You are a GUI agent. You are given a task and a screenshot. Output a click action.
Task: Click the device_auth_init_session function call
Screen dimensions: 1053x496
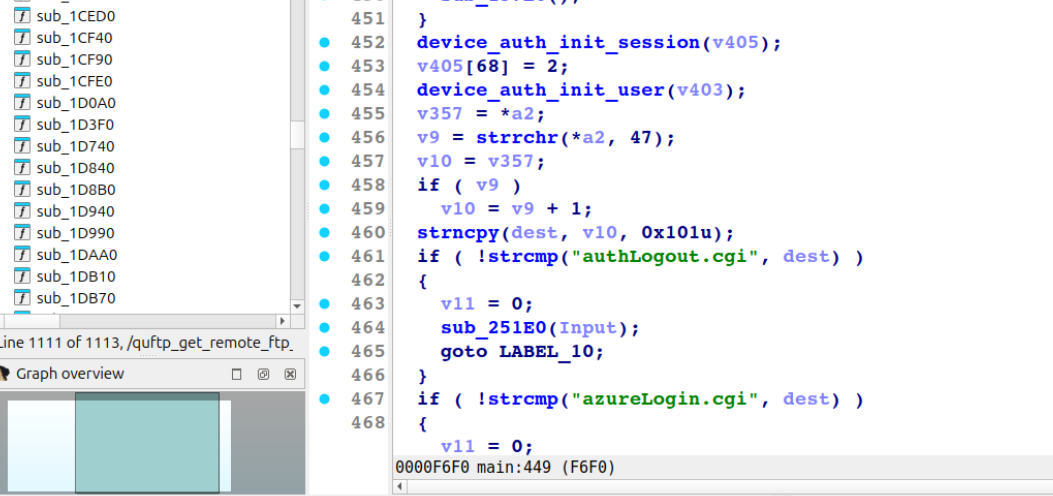[x=557, y=42]
